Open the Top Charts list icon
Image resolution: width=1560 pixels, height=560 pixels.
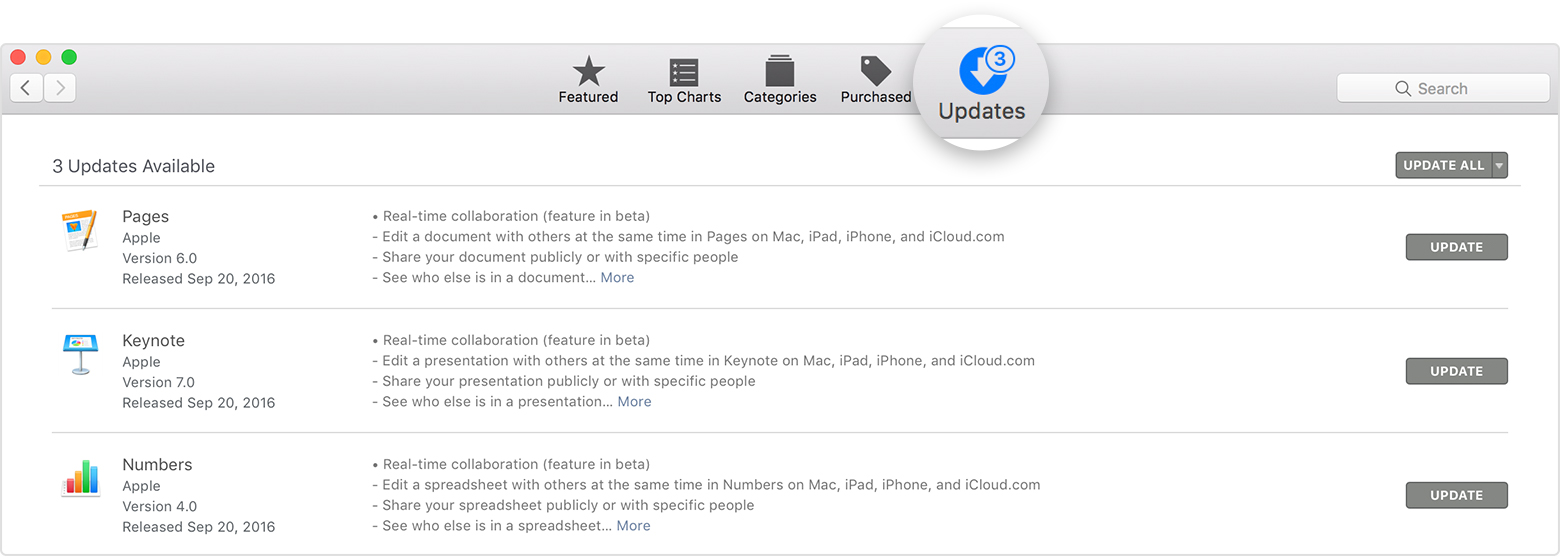point(684,72)
